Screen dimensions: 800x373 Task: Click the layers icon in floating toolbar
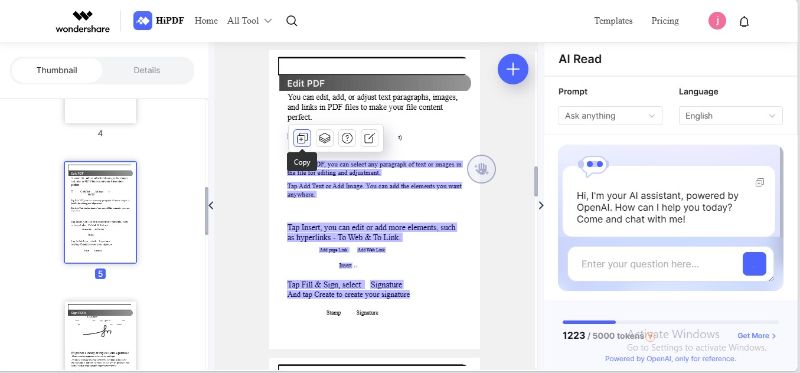[x=324, y=138]
